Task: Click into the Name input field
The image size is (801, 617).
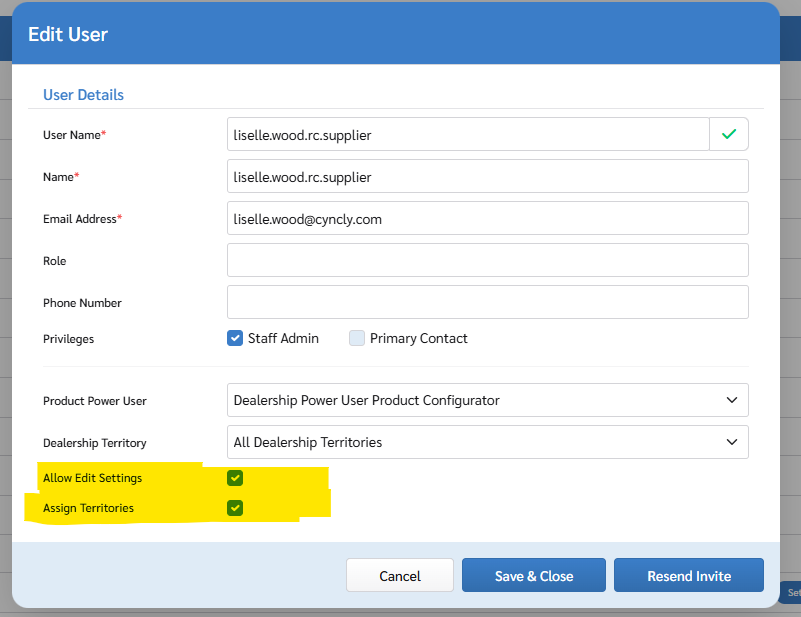Action: 487,177
